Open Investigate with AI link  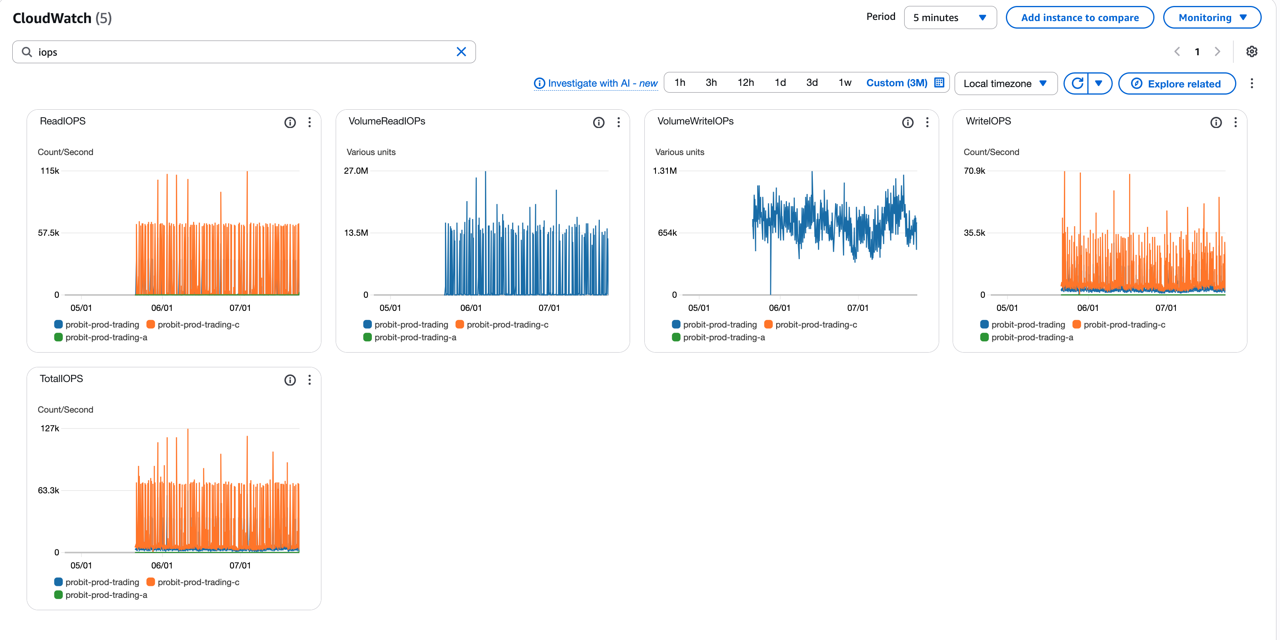pyautogui.click(x=595, y=83)
